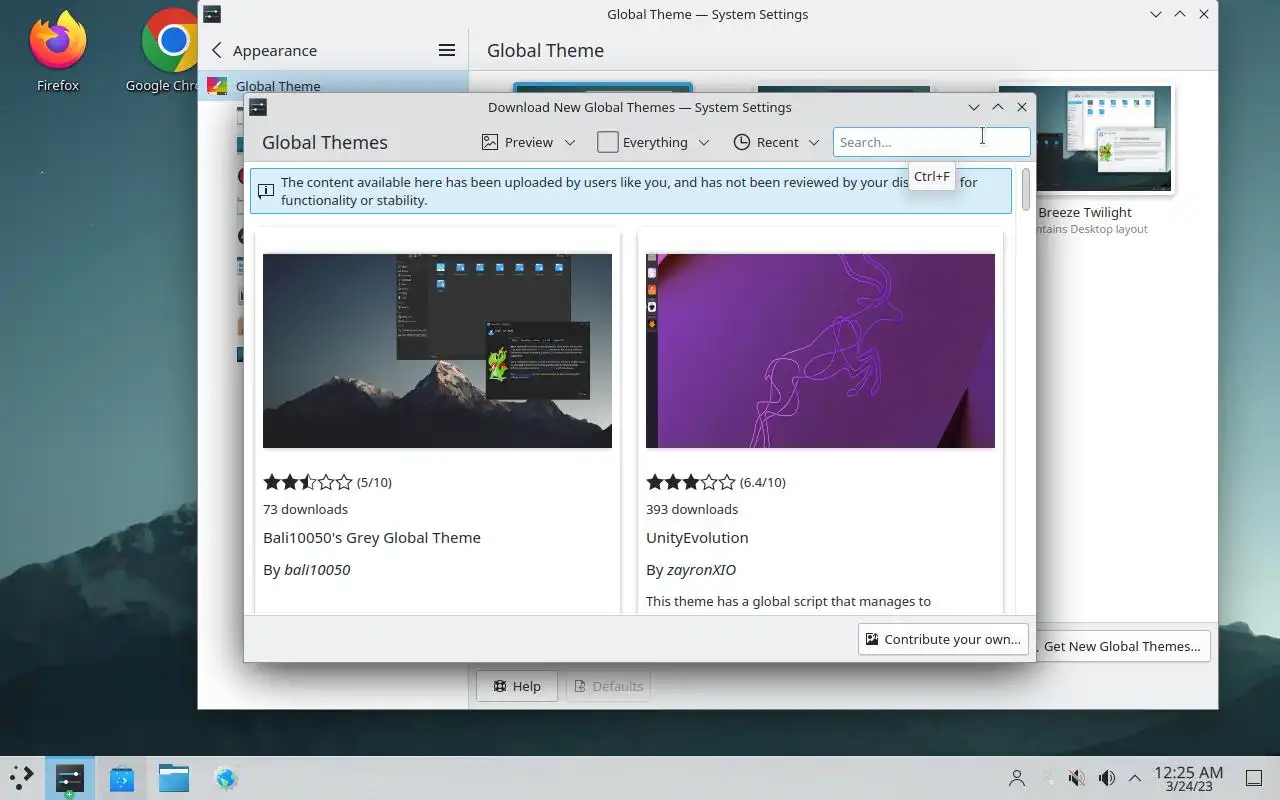
Task: Open the Dolphin file manager taskbar icon
Action: coord(174,778)
